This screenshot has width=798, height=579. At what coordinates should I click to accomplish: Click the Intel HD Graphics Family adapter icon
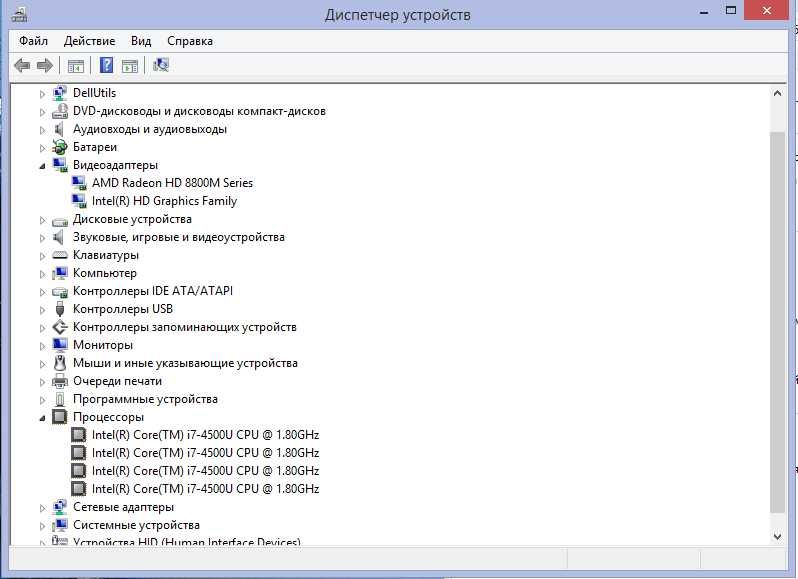click(x=79, y=201)
